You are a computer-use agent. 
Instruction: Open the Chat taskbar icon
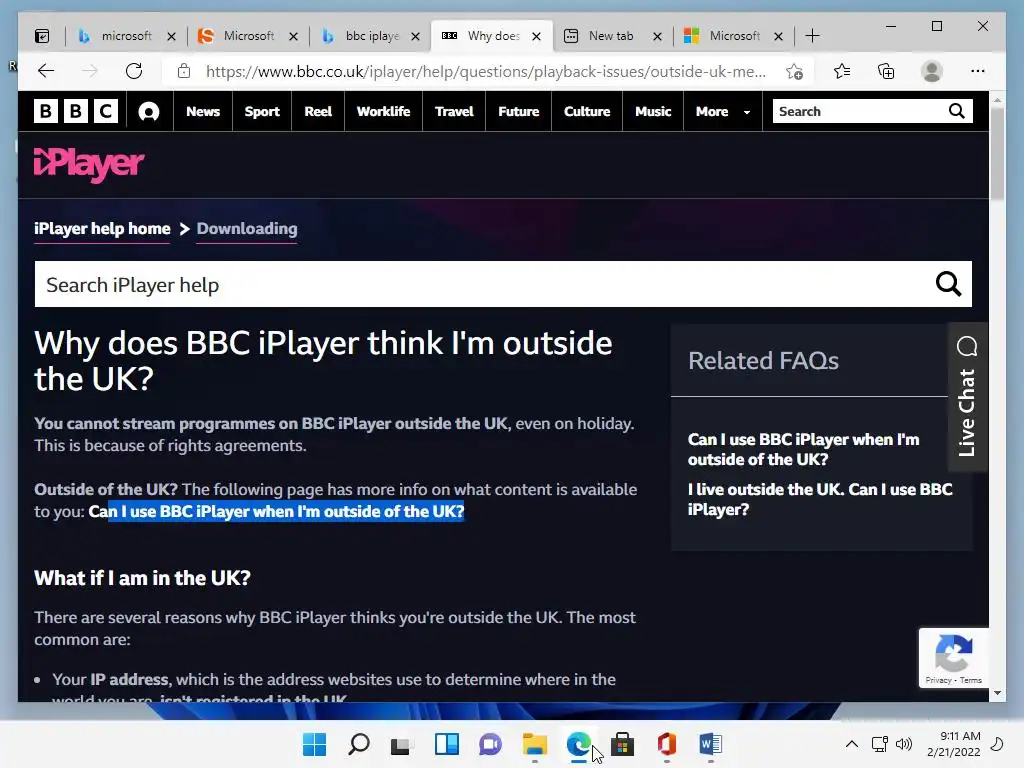(x=490, y=744)
